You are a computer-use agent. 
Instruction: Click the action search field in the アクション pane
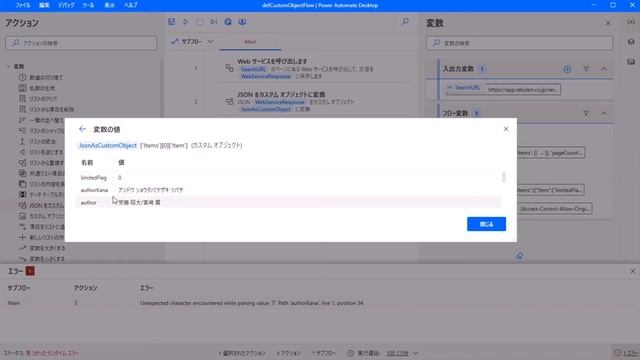pyautogui.click(x=81, y=43)
